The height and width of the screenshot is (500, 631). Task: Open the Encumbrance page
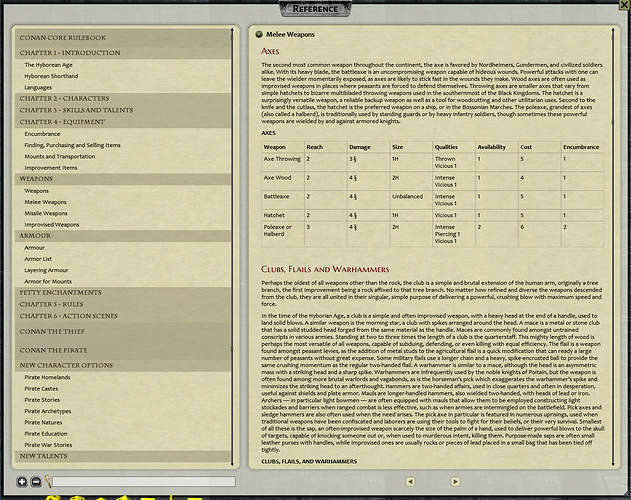42,134
